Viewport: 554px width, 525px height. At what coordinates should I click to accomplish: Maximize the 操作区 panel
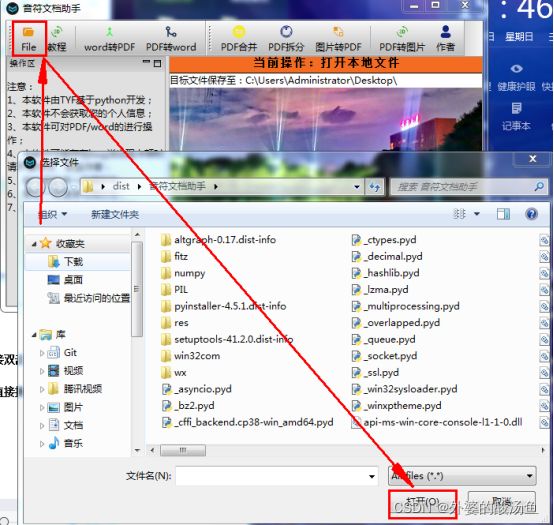(x=158, y=63)
